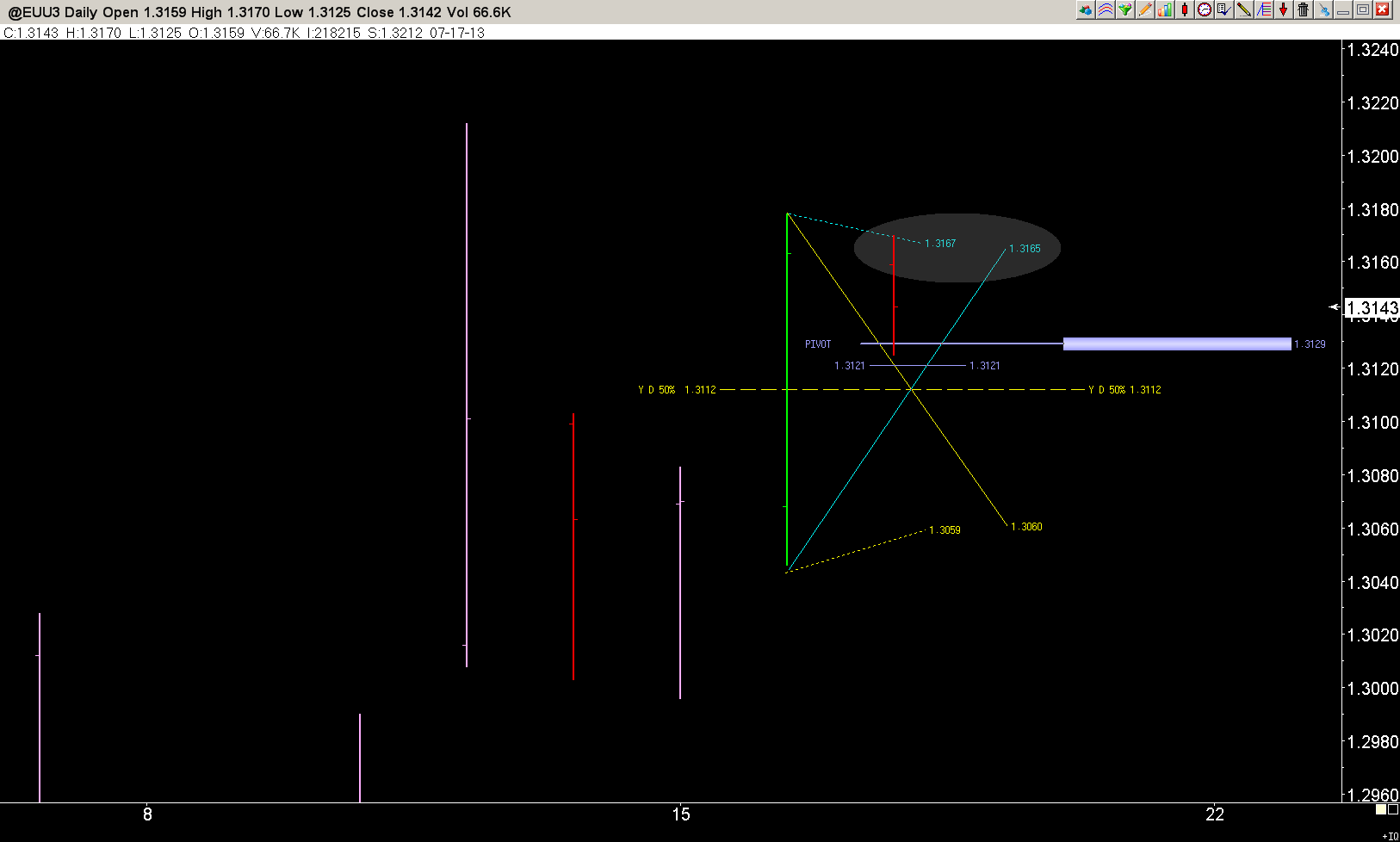This screenshot has width=1400, height=842.
Task: Open the clock timeframe icon
Action: 1205,9
